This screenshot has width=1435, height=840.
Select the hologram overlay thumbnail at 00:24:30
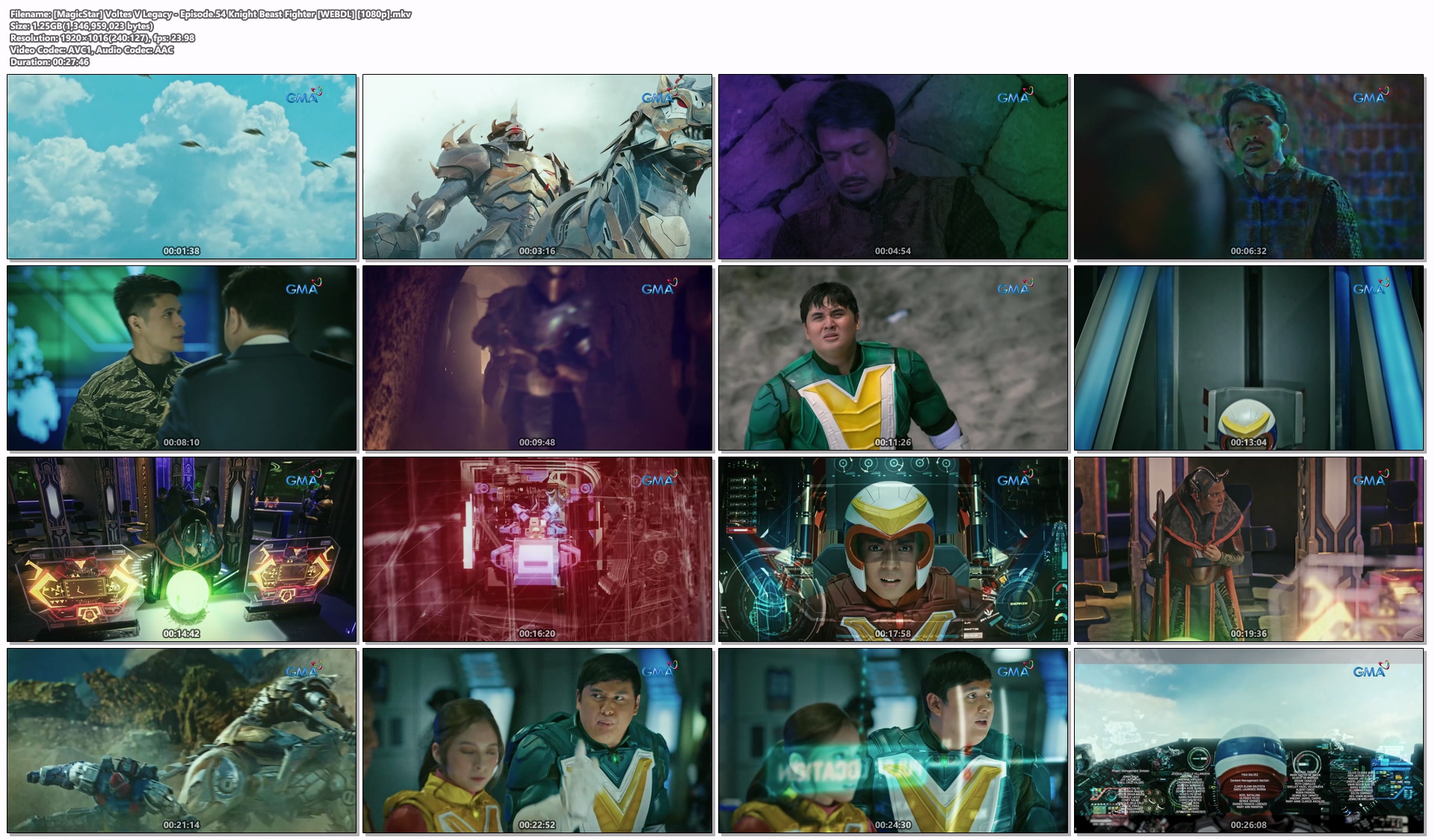[x=893, y=740]
